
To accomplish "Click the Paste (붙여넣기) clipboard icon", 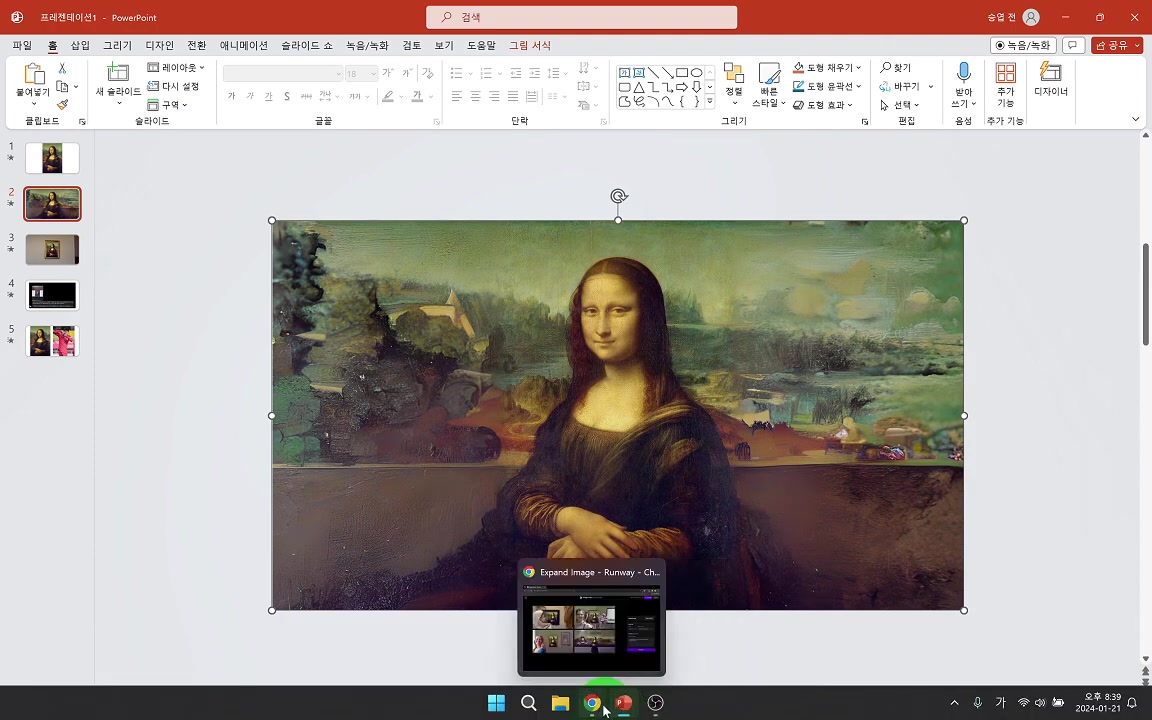I will click(34, 74).
